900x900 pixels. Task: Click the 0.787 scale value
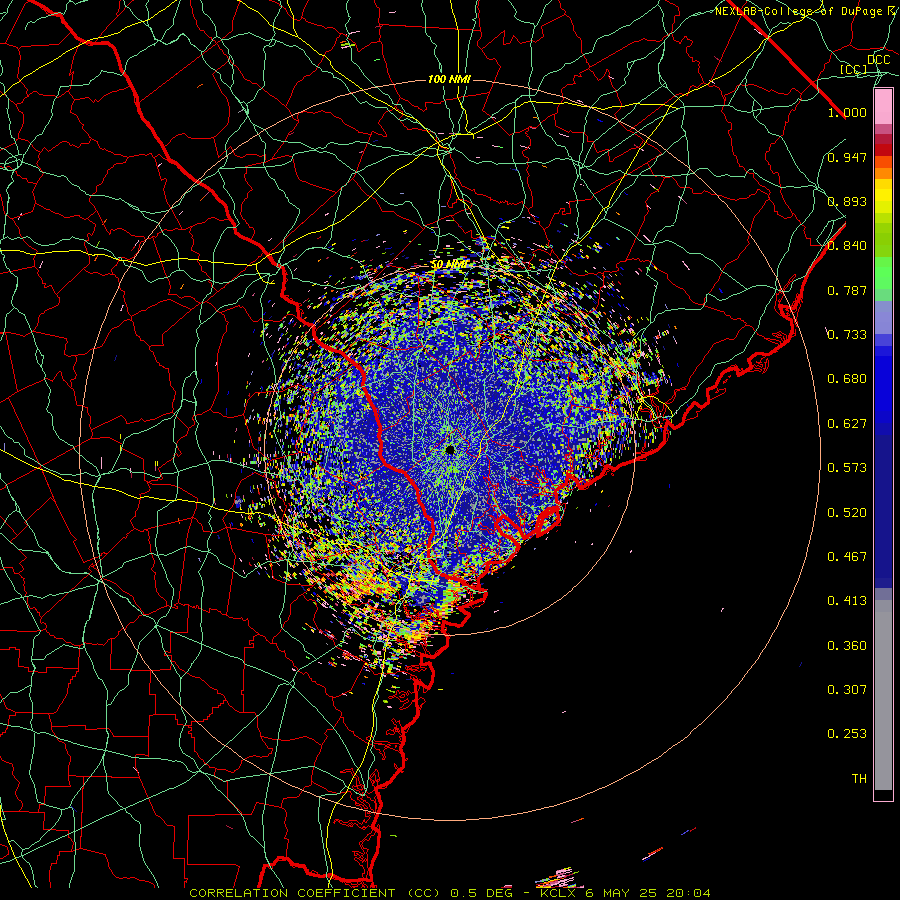[847, 290]
